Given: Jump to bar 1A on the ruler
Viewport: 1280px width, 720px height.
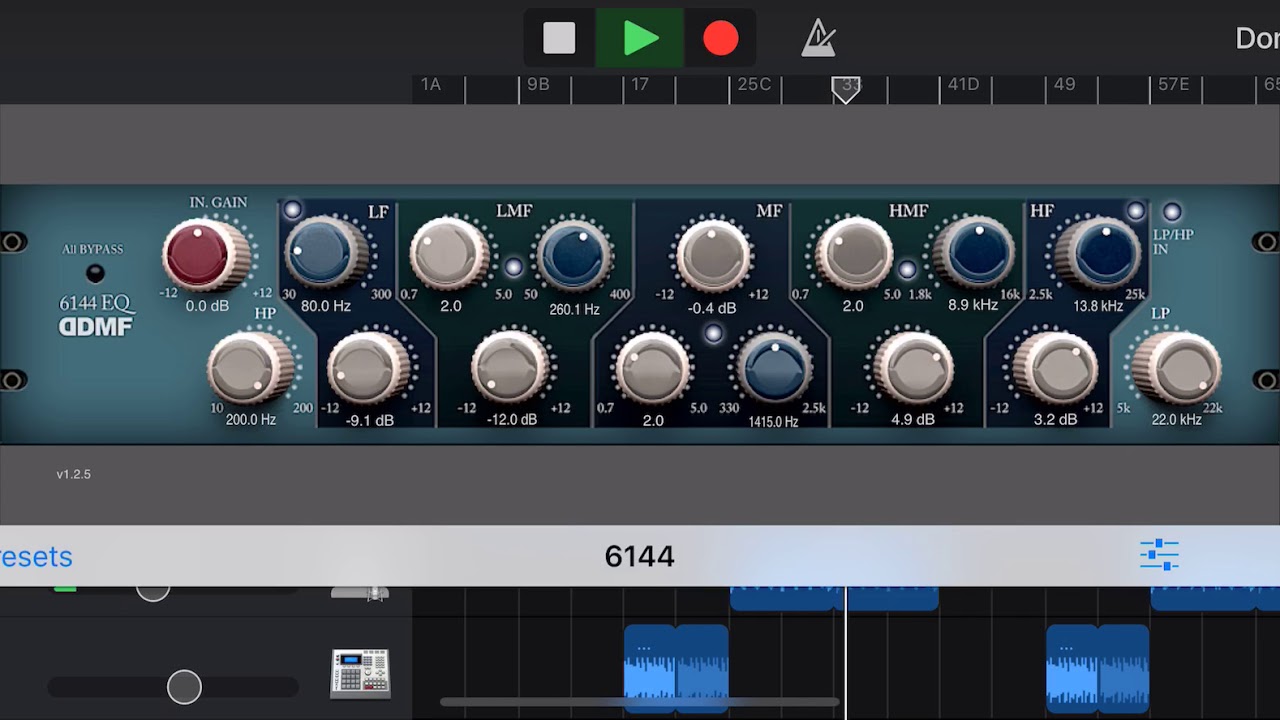Looking at the screenshot, I should click(431, 84).
